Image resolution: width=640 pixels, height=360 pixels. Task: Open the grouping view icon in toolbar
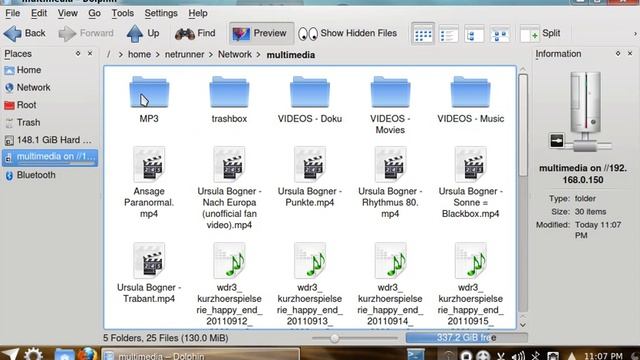(x=500, y=34)
